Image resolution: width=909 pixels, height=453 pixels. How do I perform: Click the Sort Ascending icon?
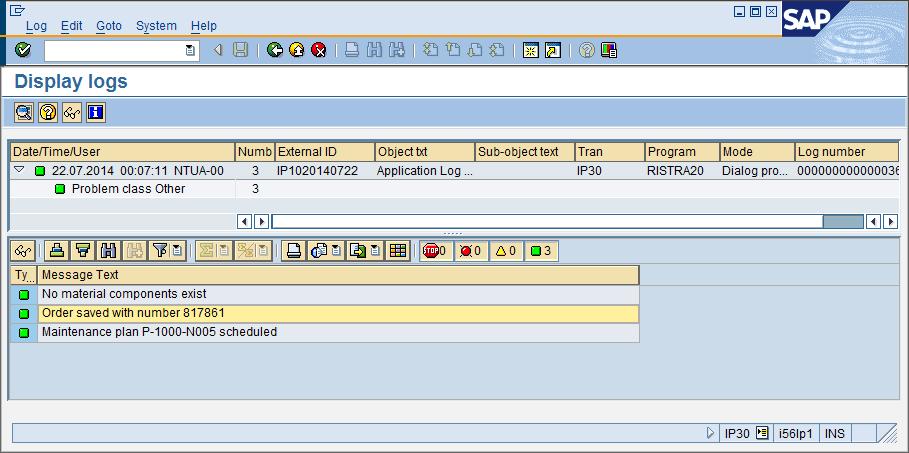click(x=56, y=251)
